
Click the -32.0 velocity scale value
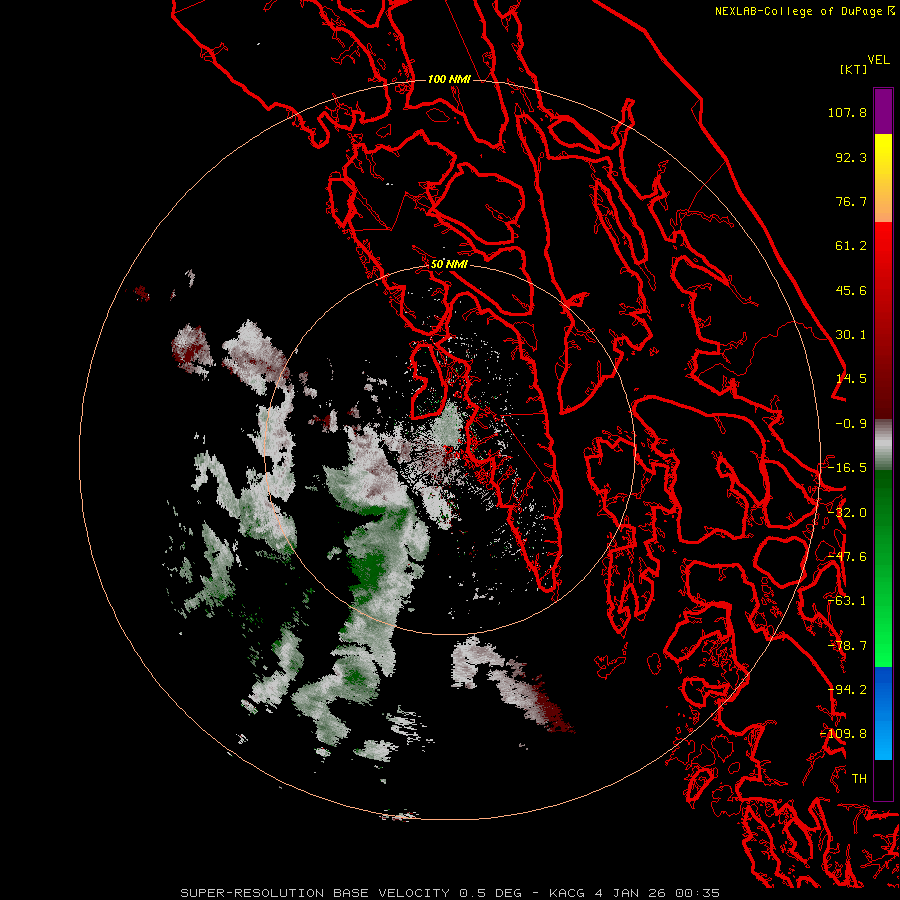pyautogui.click(x=847, y=513)
